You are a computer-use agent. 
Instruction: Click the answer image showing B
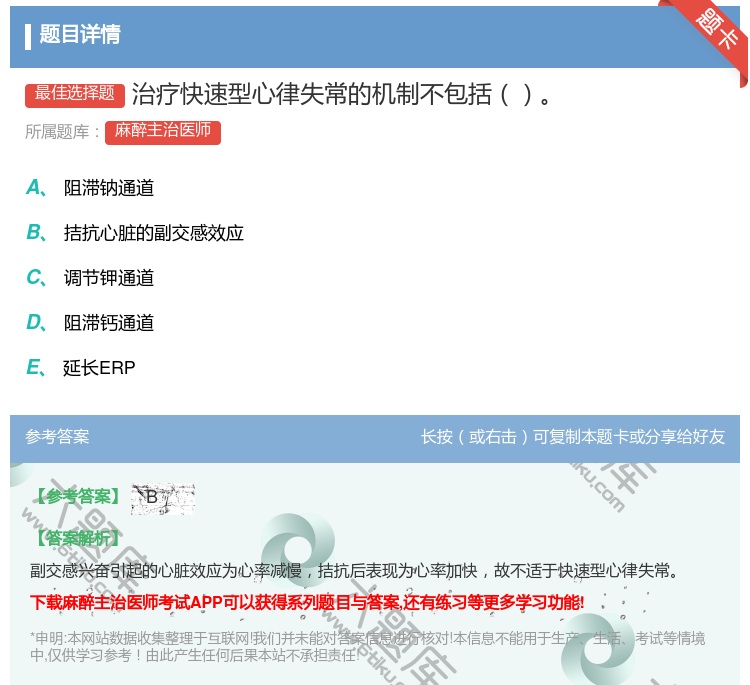(x=162, y=498)
